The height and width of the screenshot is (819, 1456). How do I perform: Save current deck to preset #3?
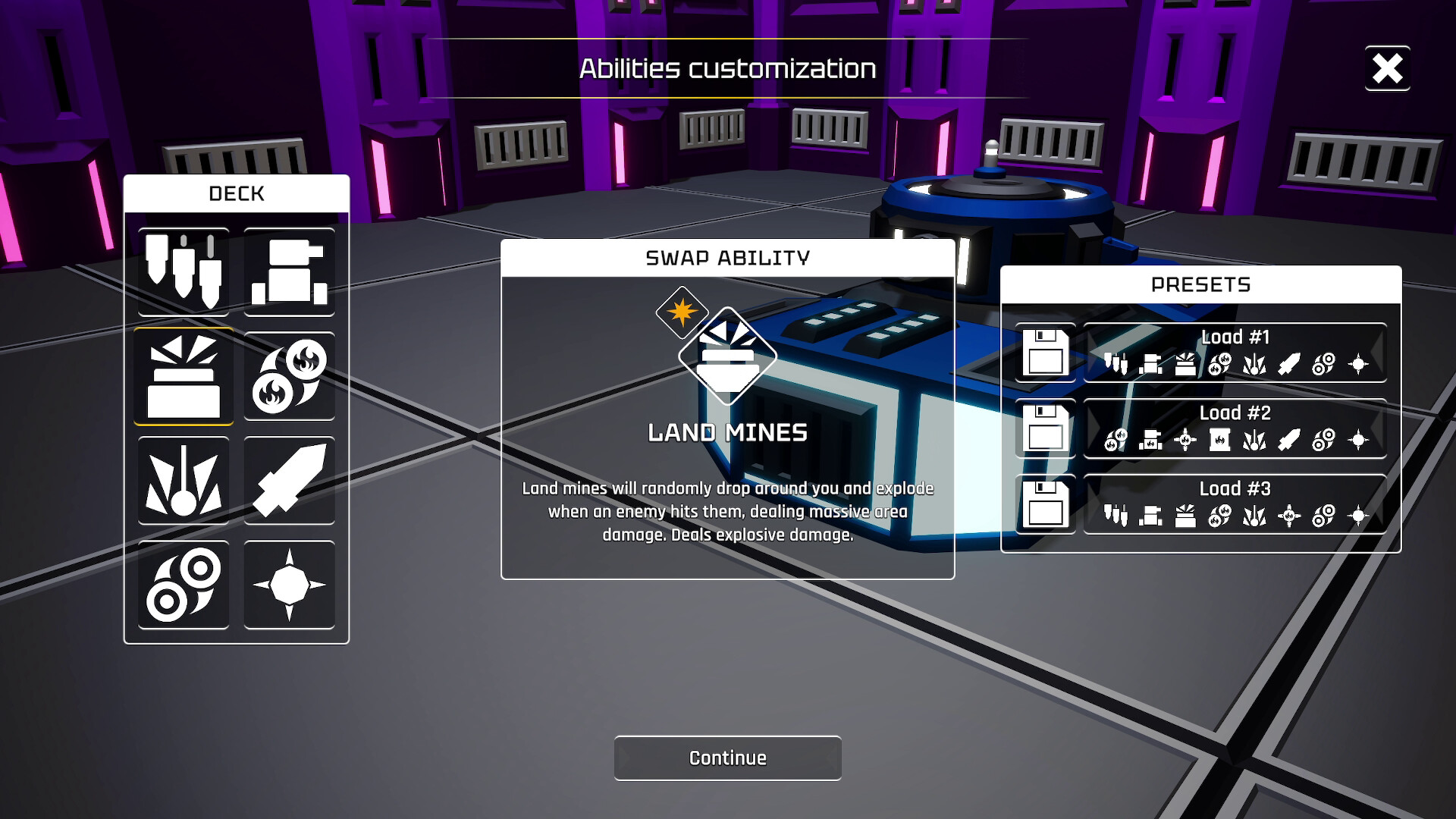[1045, 504]
